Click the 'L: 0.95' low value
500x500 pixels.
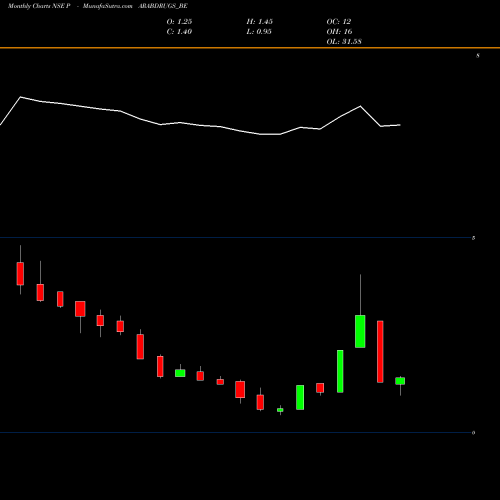[259, 32]
